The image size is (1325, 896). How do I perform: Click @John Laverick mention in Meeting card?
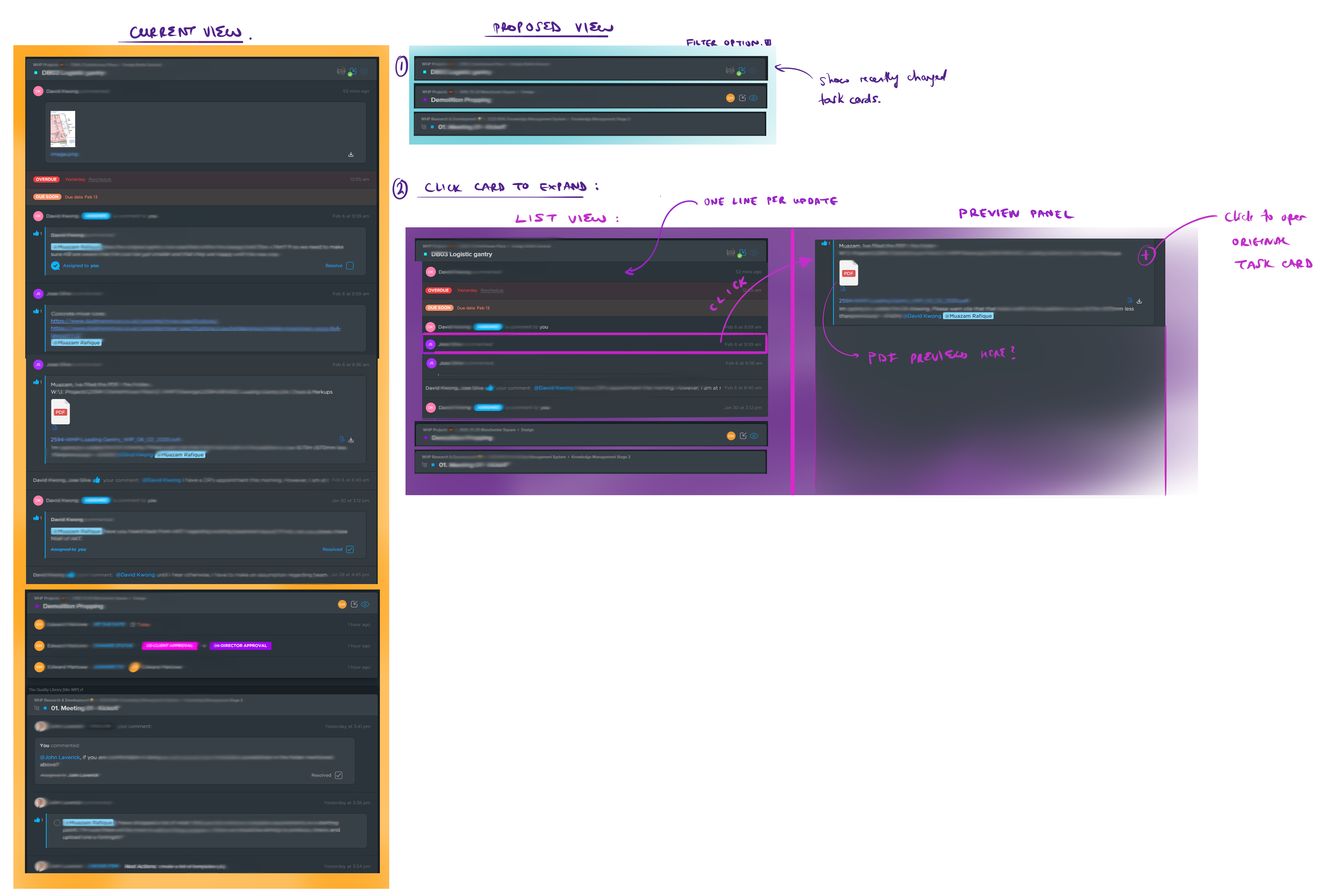click(60, 758)
